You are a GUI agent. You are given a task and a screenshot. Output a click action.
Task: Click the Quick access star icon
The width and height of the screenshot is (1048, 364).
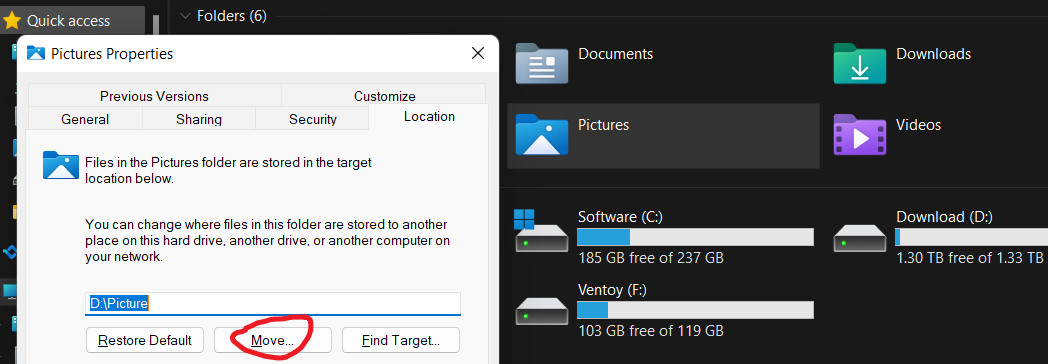[x=11, y=21]
